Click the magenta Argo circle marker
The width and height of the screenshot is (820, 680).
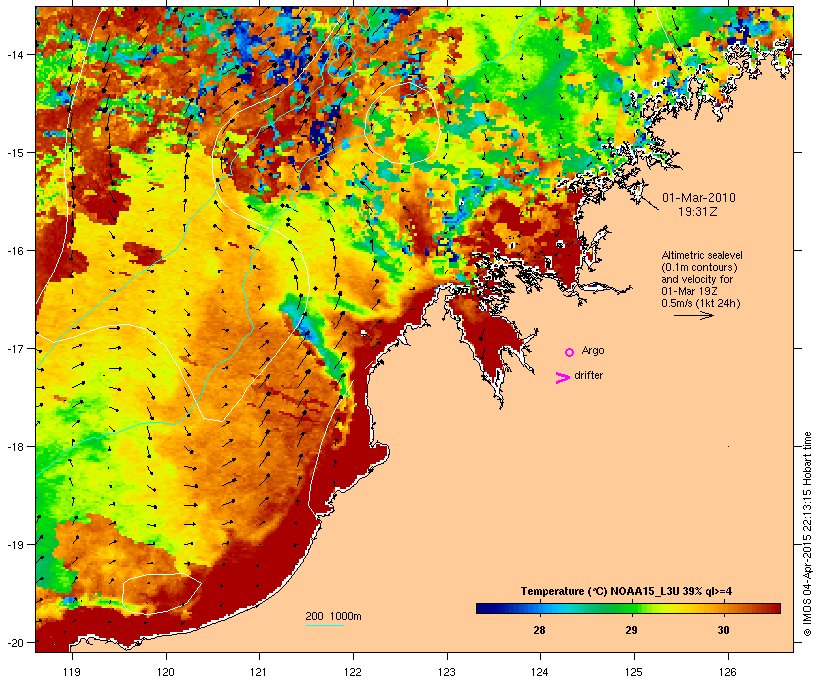[570, 352]
